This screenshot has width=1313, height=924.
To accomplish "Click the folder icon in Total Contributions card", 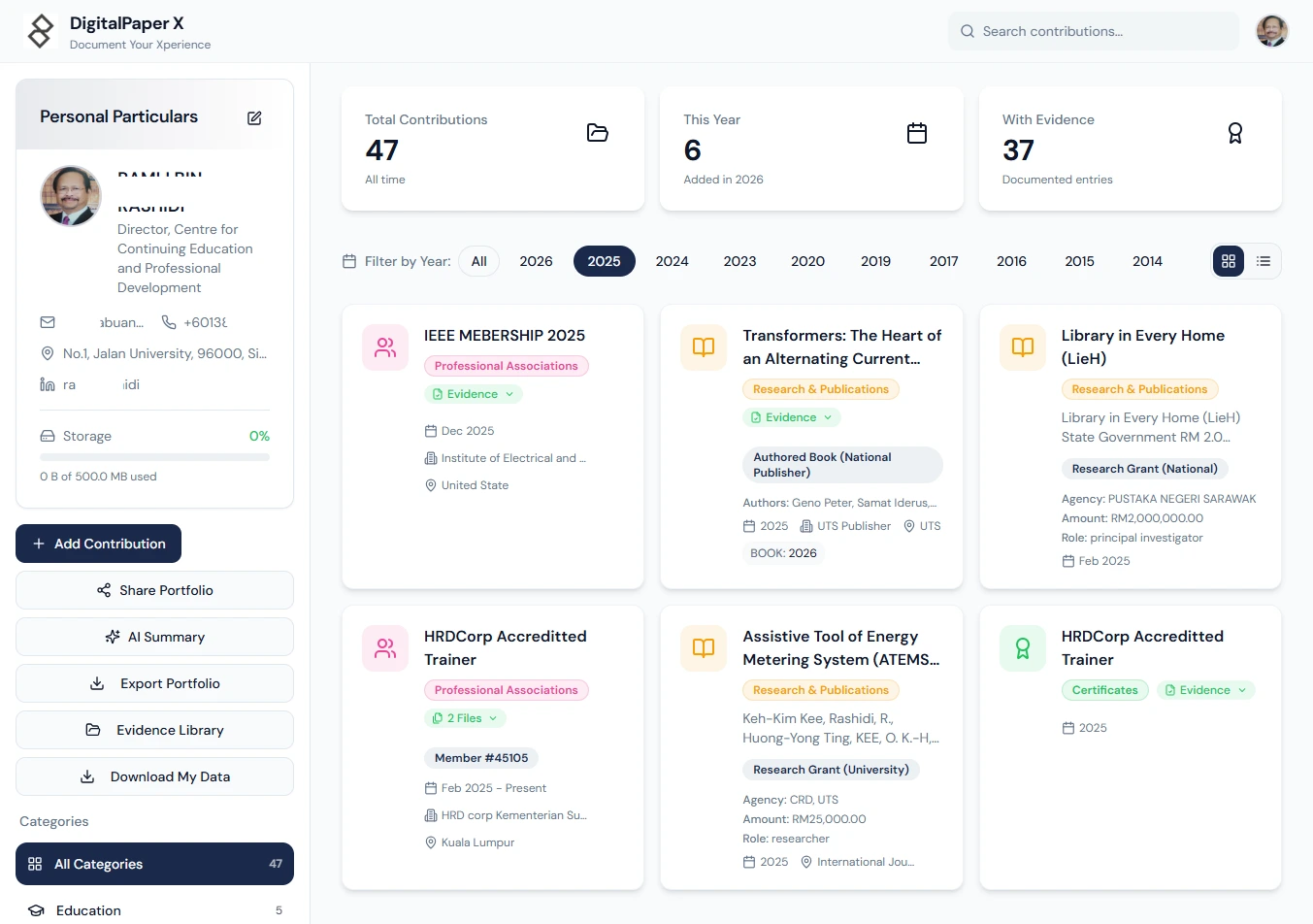I will pyautogui.click(x=598, y=133).
